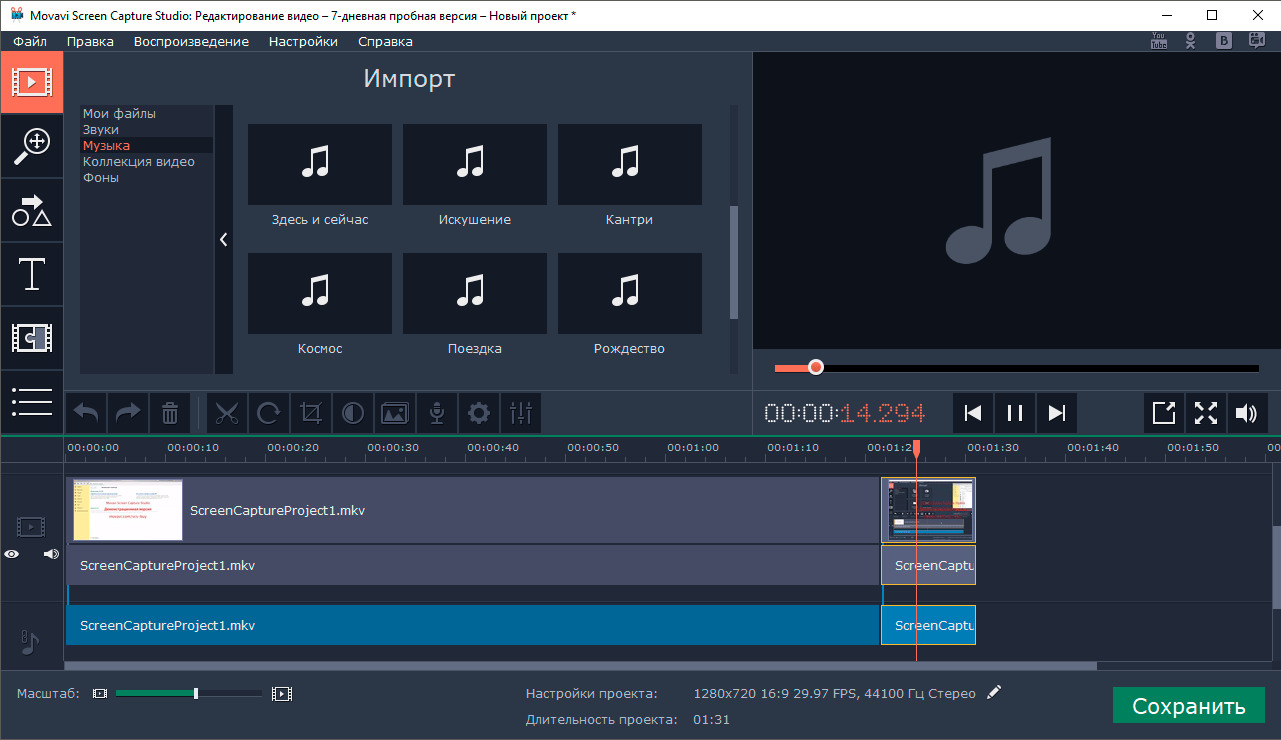Open the Titles tool in sidebar
The image size is (1281, 740).
[31, 274]
